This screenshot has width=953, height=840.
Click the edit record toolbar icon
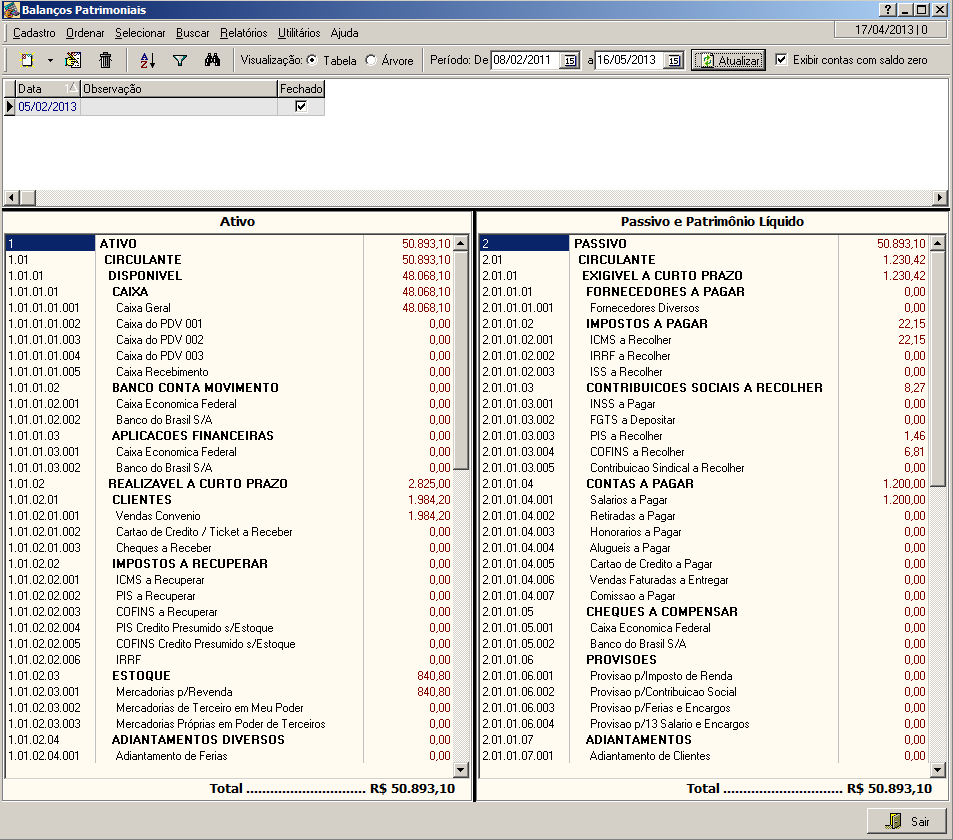click(x=73, y=60)
